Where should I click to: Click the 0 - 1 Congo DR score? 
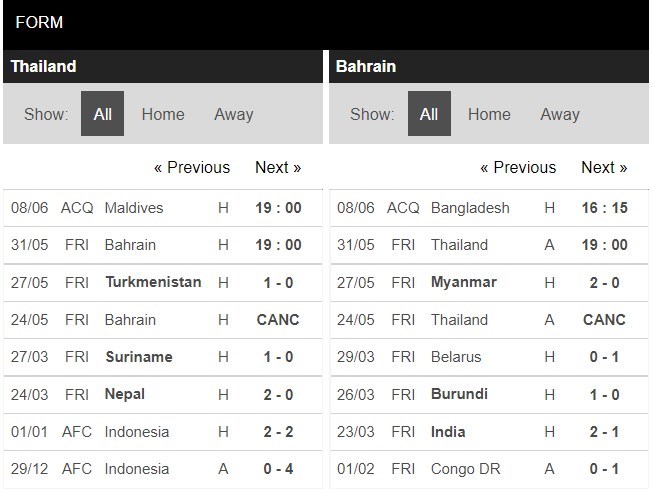pyautogui.click(x=604, y=469)
